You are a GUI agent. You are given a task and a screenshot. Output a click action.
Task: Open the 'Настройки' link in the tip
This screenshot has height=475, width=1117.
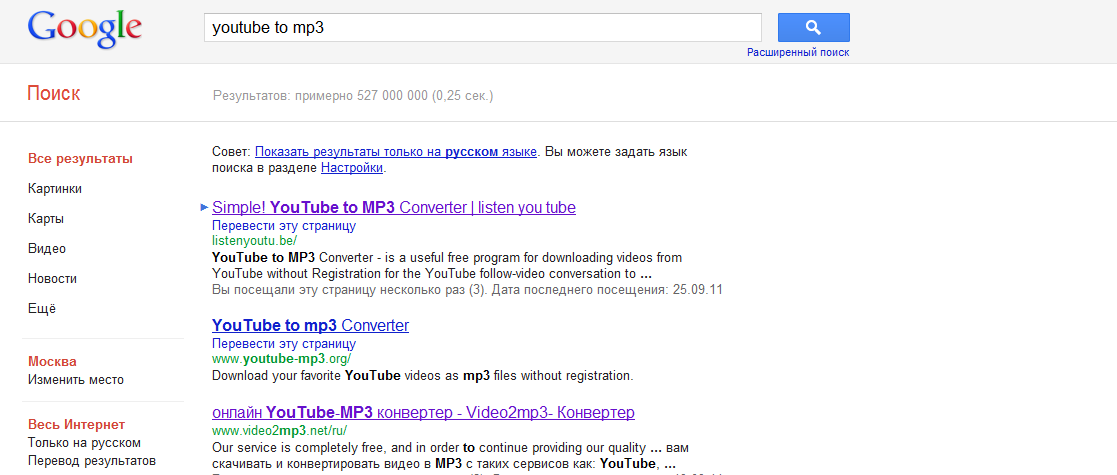352,168
